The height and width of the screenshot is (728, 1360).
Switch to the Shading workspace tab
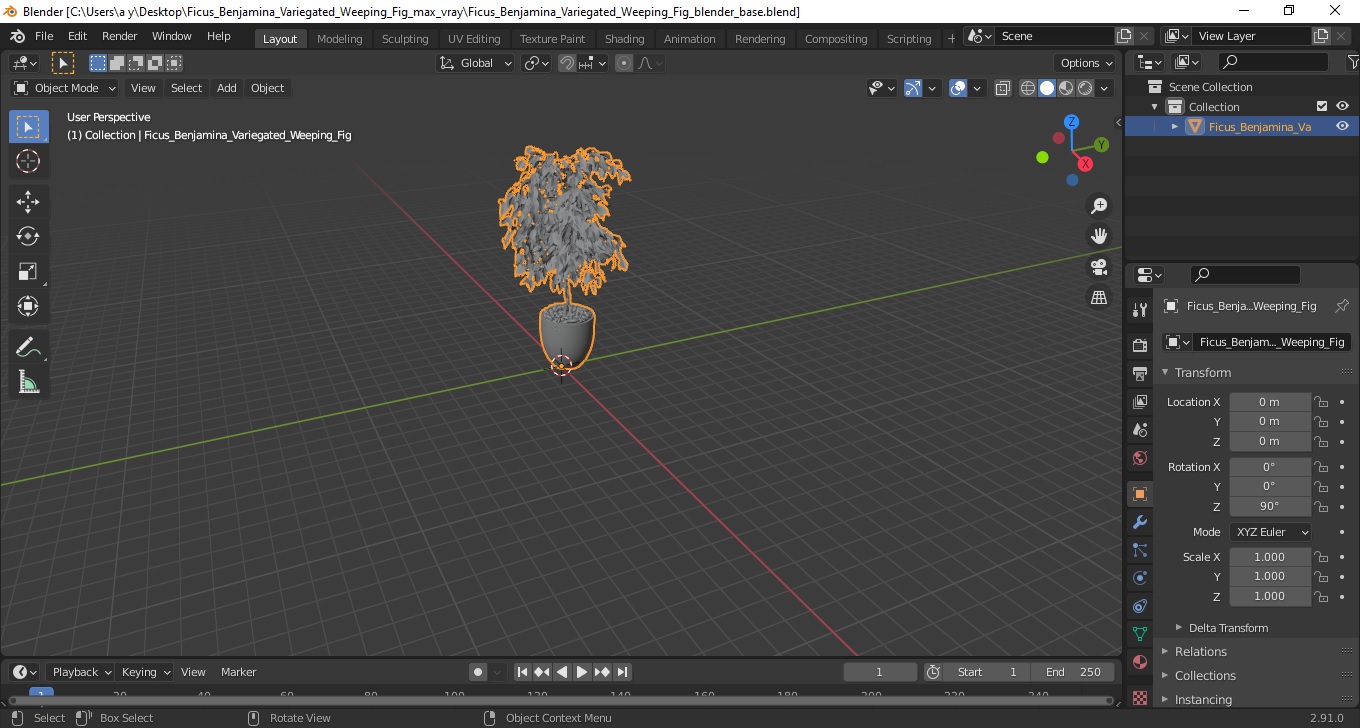click(x=624, y=38)
